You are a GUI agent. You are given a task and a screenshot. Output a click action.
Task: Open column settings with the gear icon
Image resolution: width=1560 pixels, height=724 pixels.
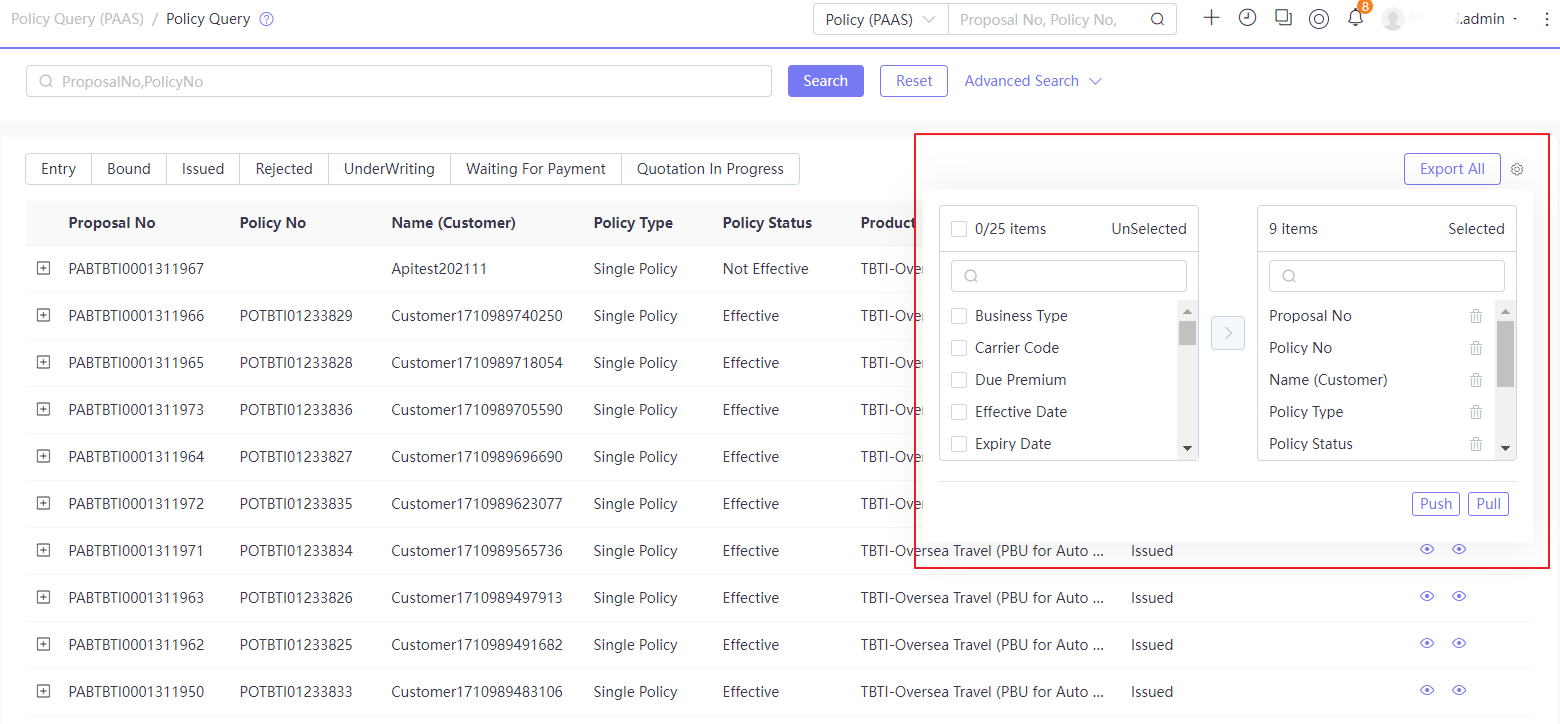pos(1517,169)
